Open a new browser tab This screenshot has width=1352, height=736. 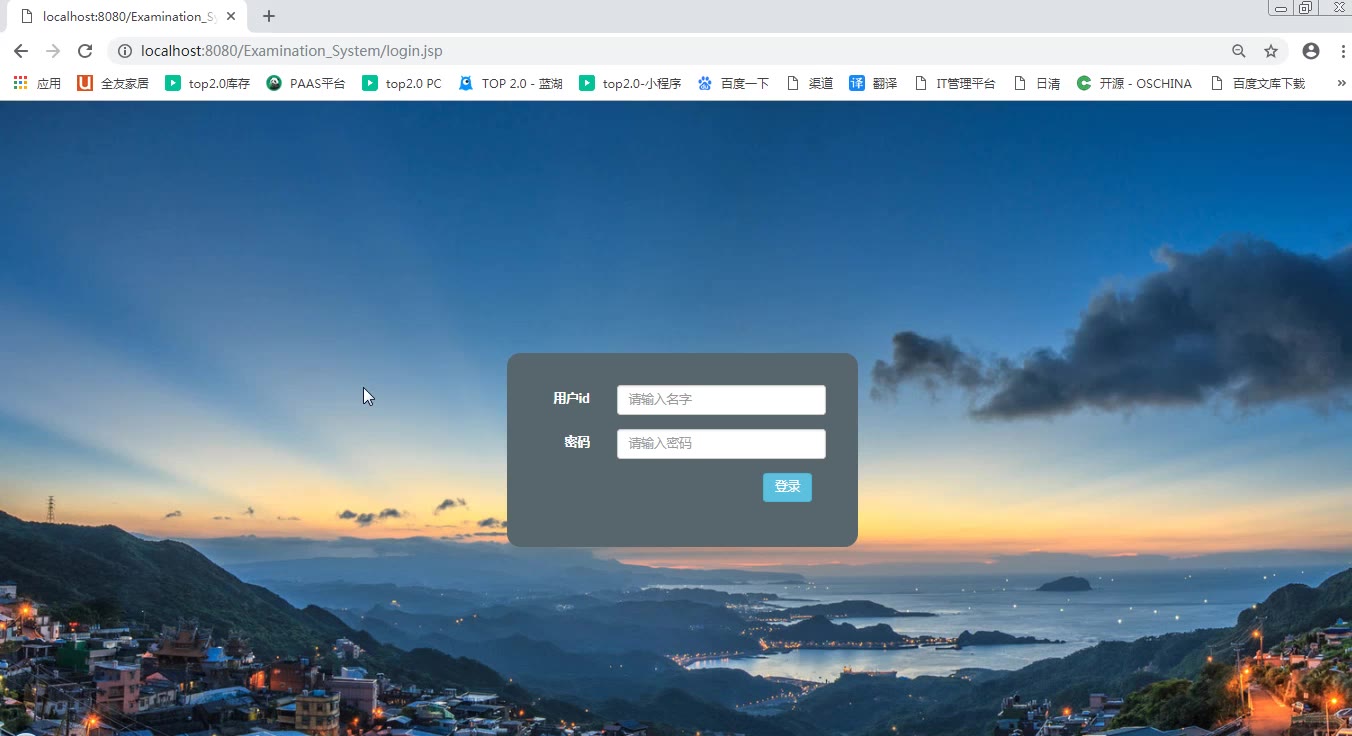tap(269, 16)
